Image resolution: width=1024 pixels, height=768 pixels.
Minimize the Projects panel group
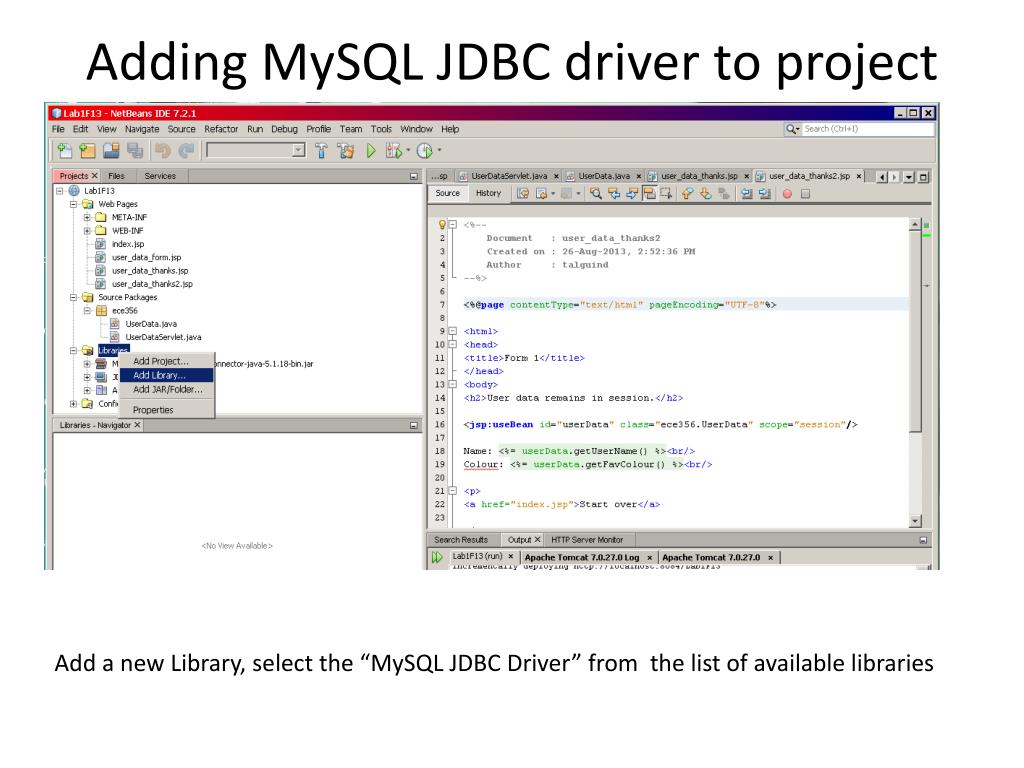pos(413,176)
